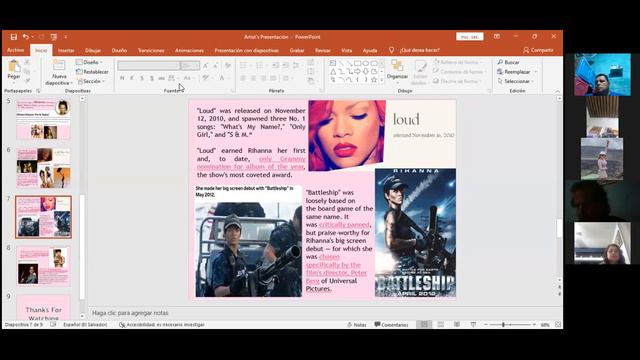
Task: Select the rectangle shape in shapes gallery
Action: click(358, 63)
